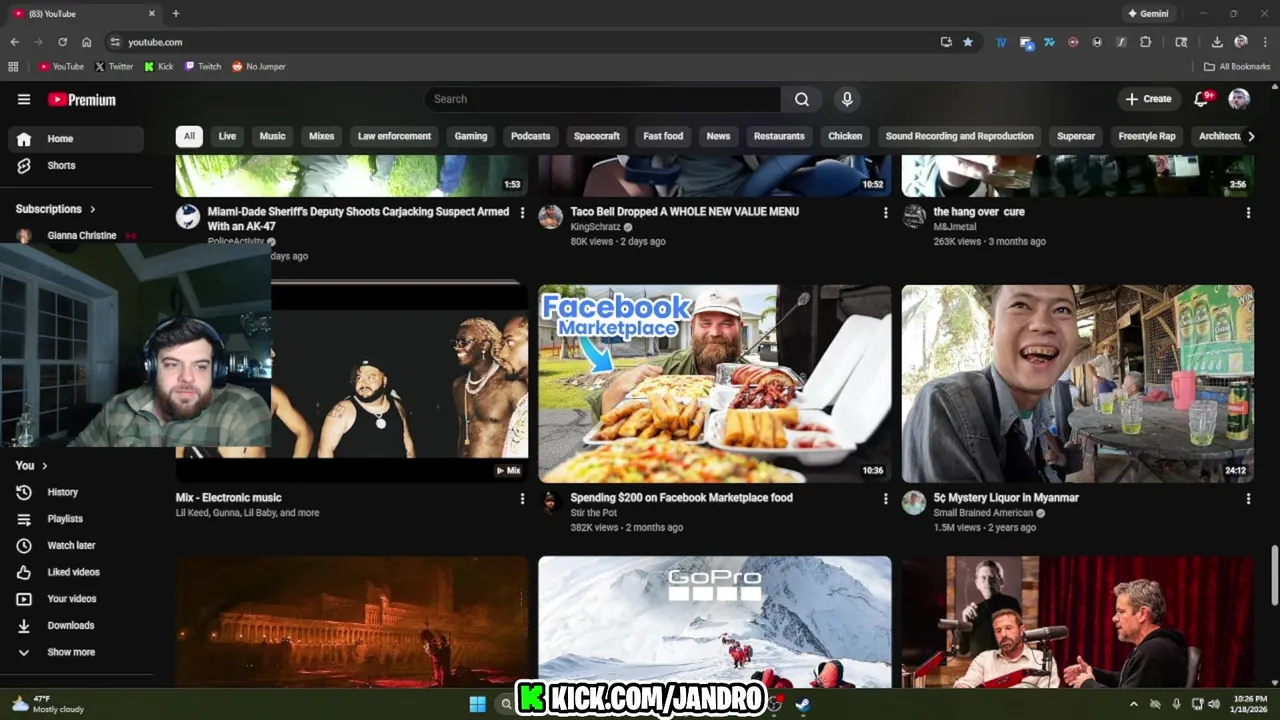
Task: Open Playlists in the sidebar
Action: [x=76, y=519]
